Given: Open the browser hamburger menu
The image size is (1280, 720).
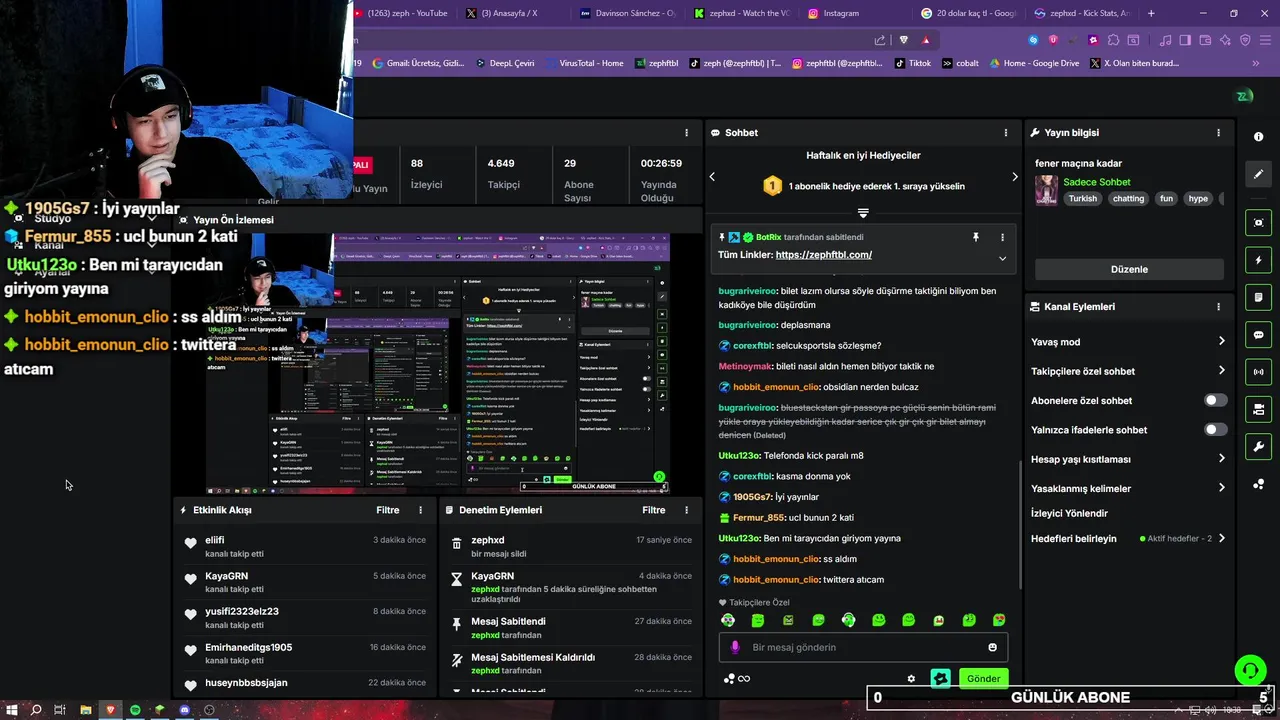Looking at the screenshot, I should 1265,40.
